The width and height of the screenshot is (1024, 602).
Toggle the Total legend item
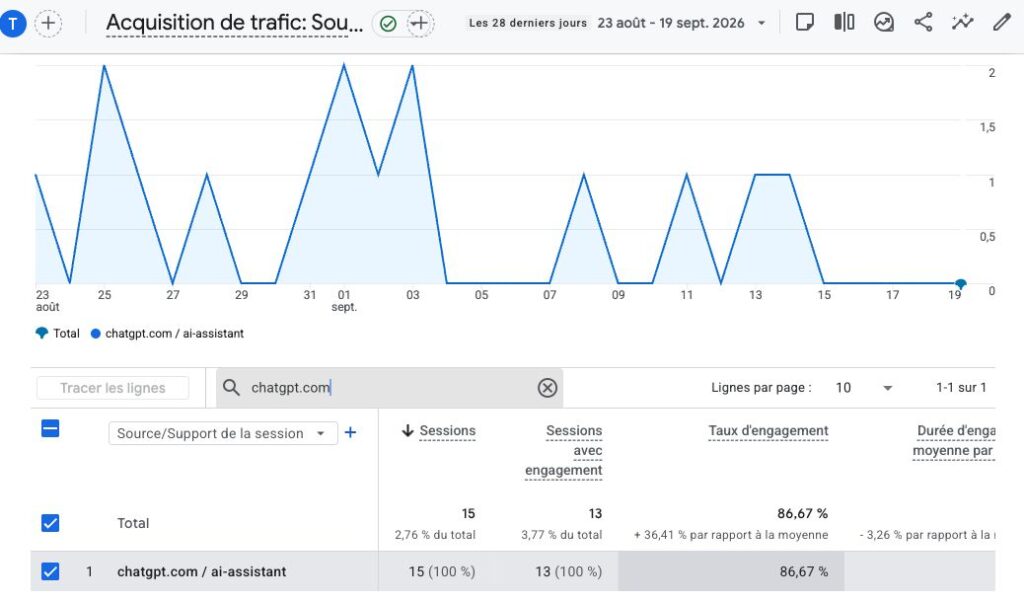(57, 334)
